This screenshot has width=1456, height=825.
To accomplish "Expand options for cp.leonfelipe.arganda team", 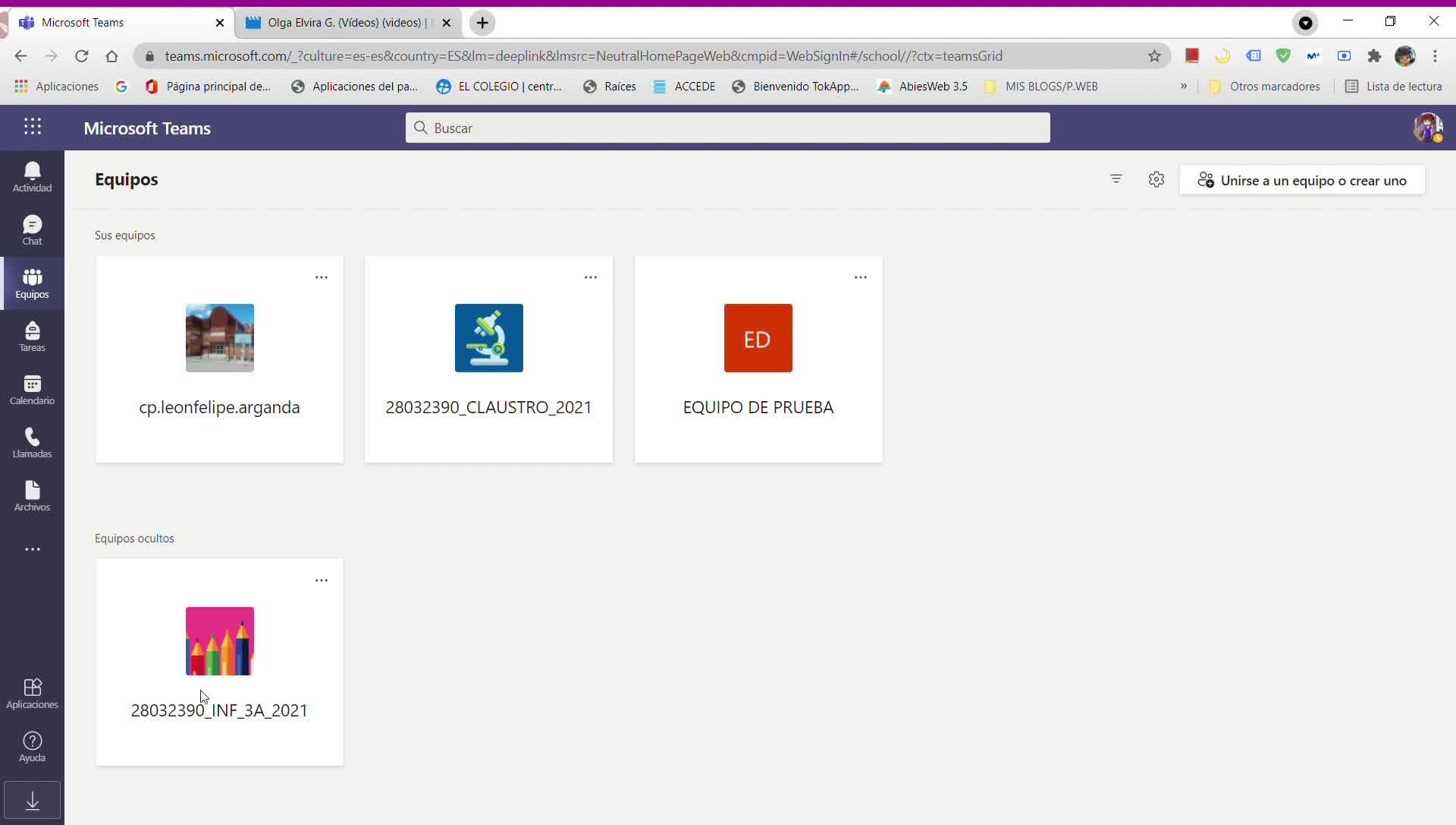I will pos(322,278).
